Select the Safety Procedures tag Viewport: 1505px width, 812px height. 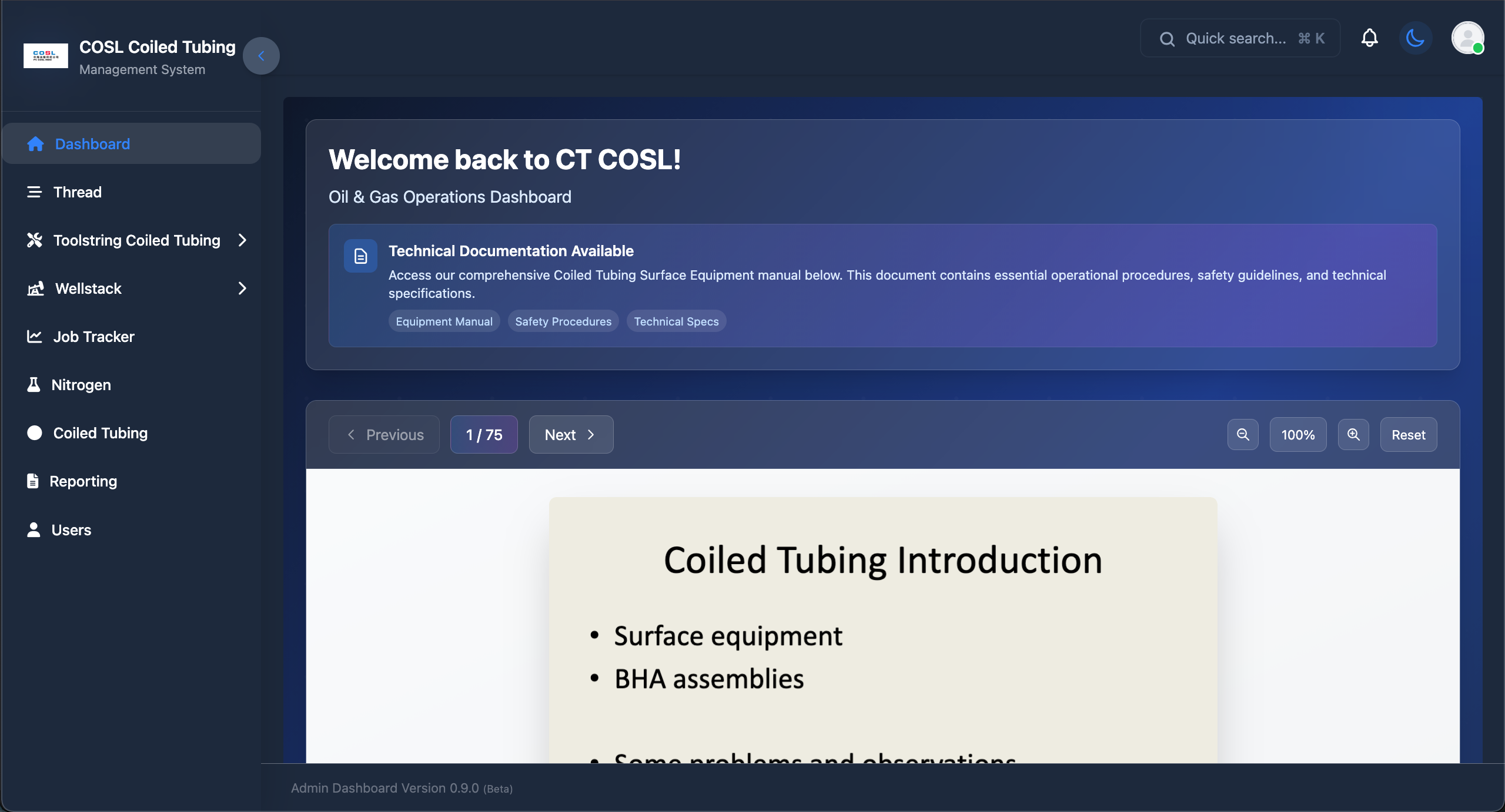pyautogui.click(x=563, y=321)
